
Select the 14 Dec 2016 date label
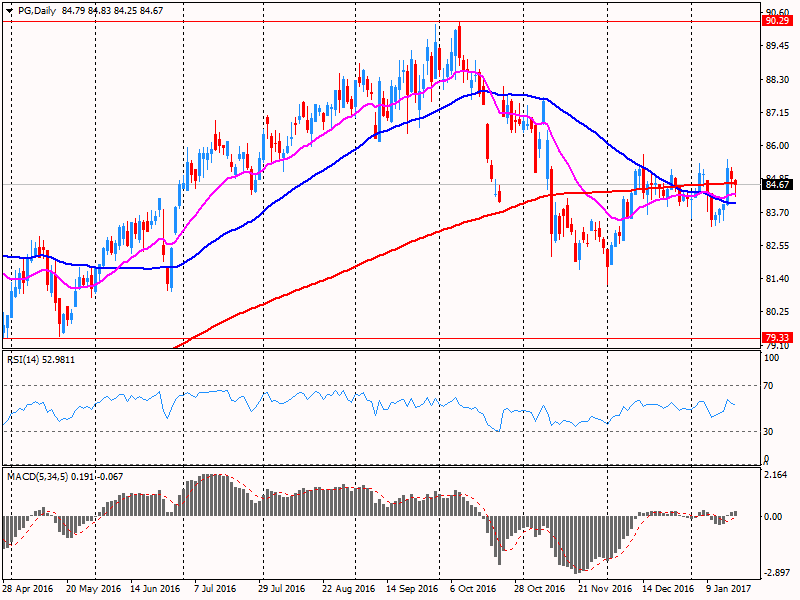(668, 588)
